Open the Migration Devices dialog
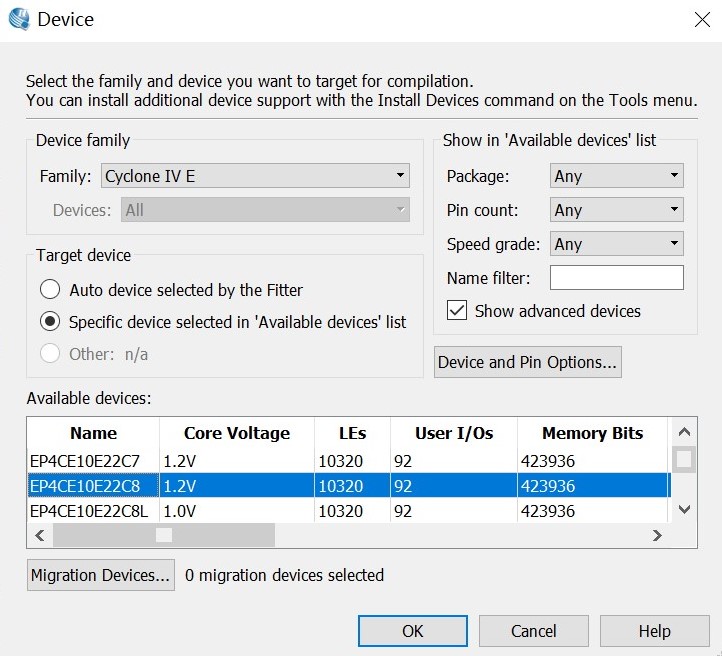The height and width of the screenshot is (656, 722). [101, 575]
